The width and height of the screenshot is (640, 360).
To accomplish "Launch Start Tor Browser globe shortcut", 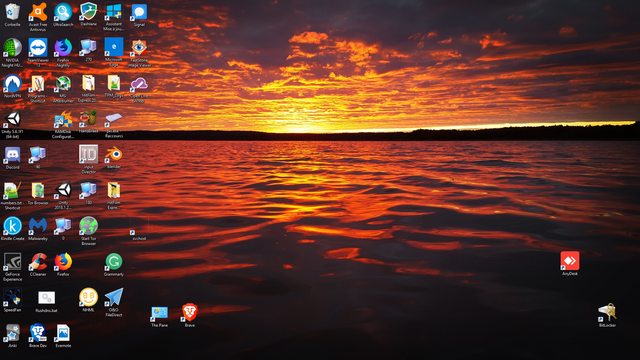I will point(88,227).
